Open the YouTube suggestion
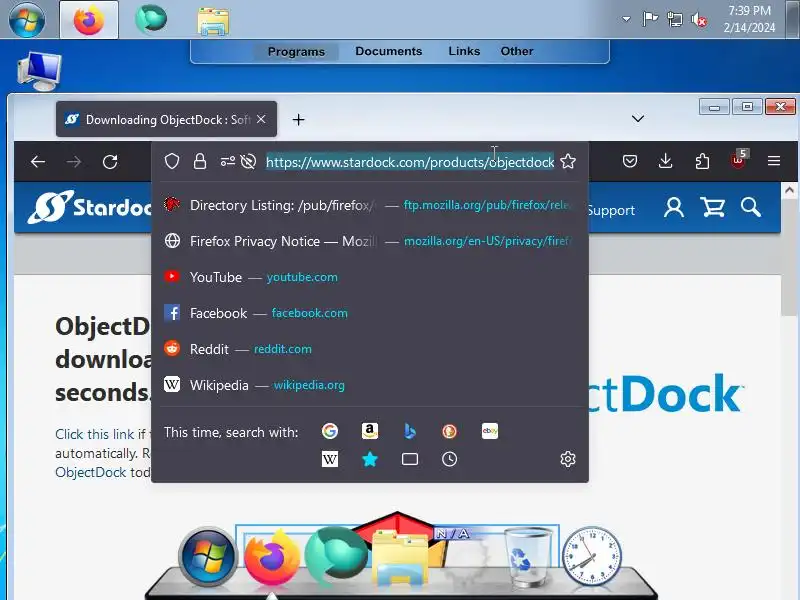Image resolution: width=800 pixels, height=600 pixels. pyautogui.click(x=370, y=277)
